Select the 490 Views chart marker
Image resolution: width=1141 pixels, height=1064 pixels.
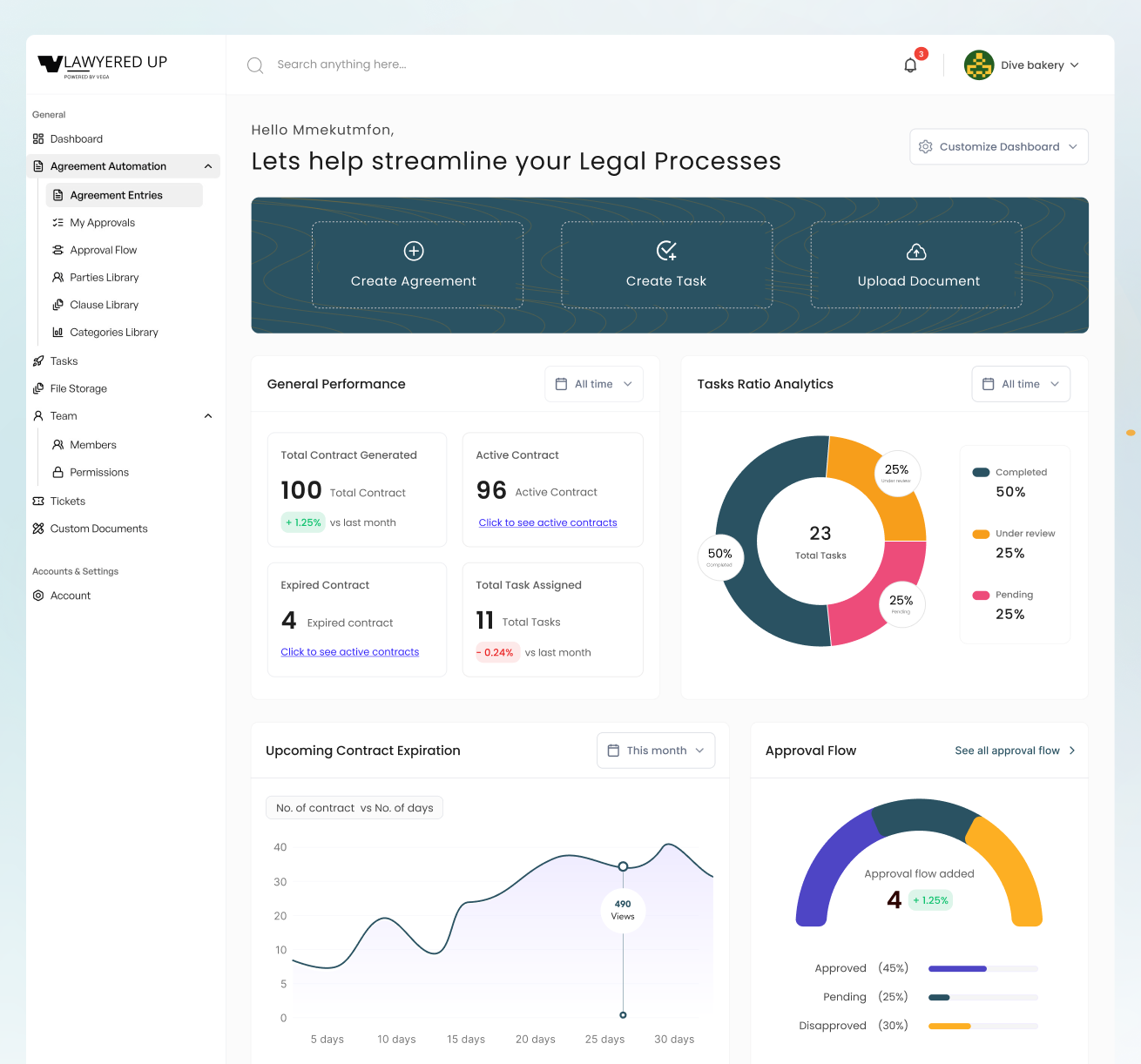pos(623,910)
